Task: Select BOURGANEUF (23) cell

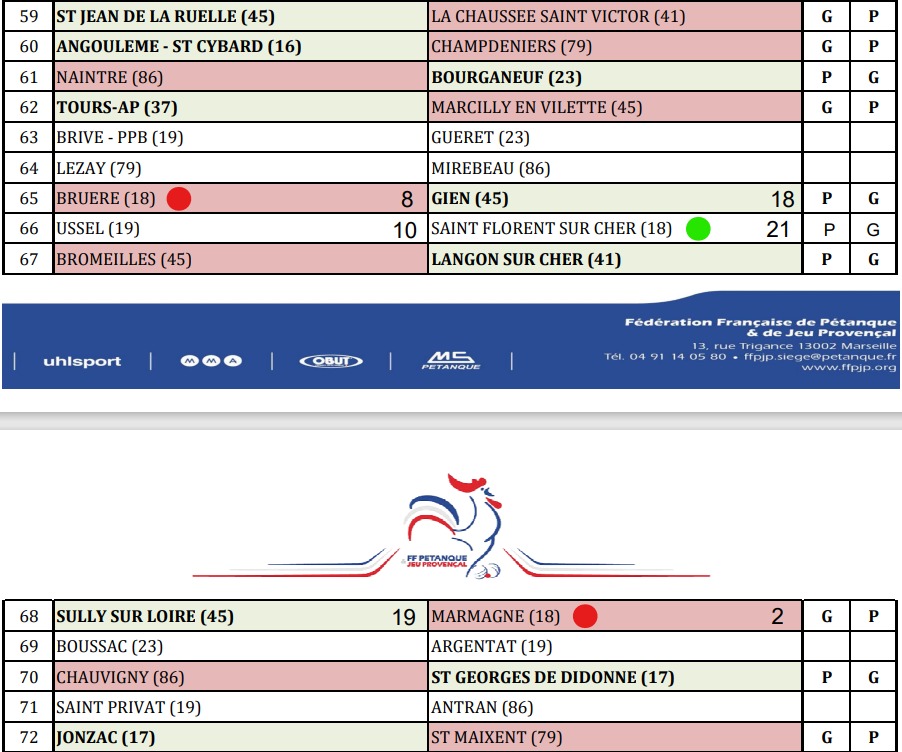Action: 615,77
